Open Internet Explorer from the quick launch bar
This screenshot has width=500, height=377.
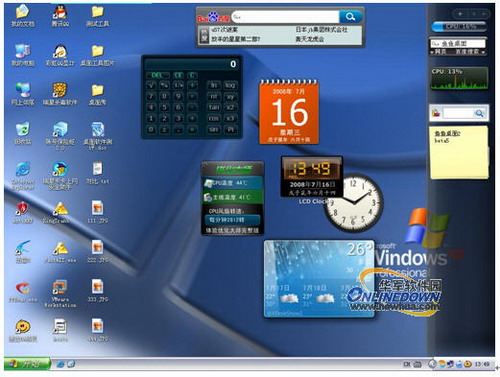[60, 364]
